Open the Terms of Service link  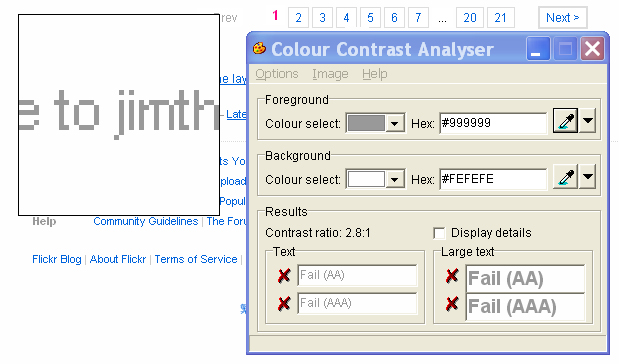click(x=196, y=259)
